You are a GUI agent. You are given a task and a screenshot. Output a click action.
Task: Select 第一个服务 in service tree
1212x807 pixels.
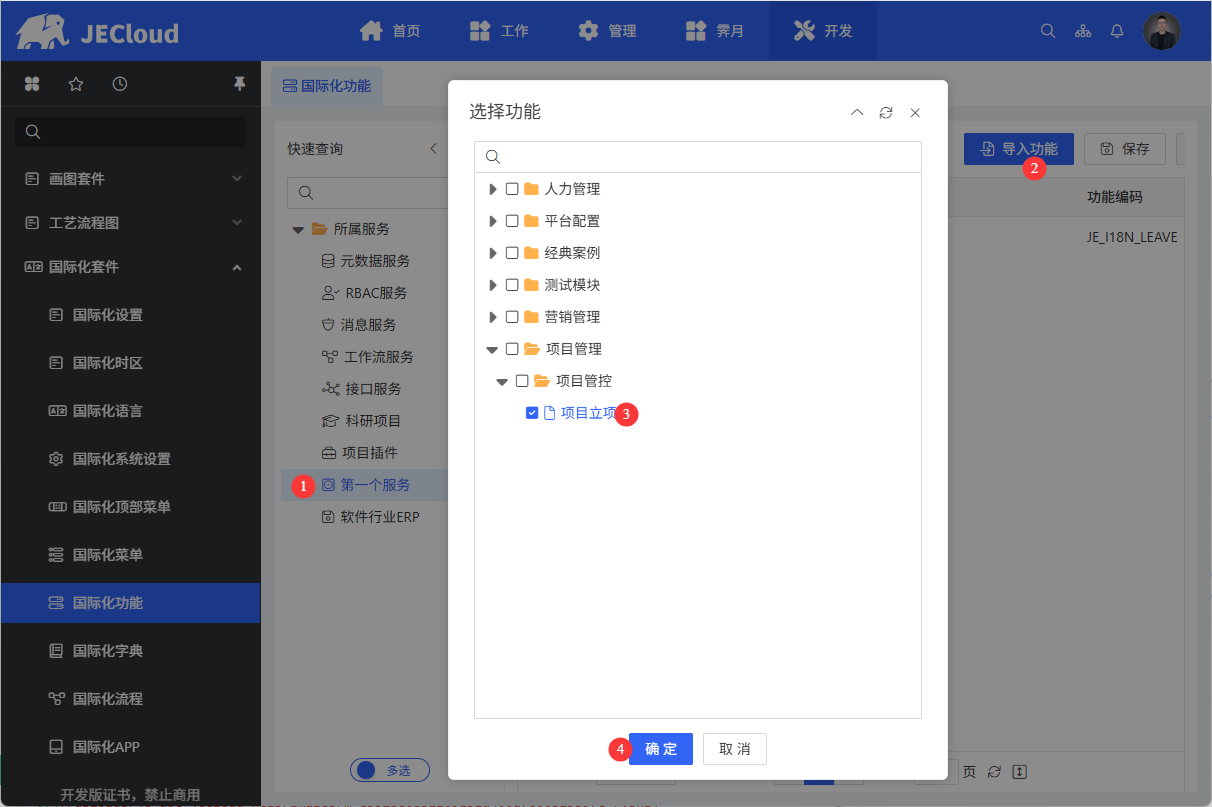(375, 485)
